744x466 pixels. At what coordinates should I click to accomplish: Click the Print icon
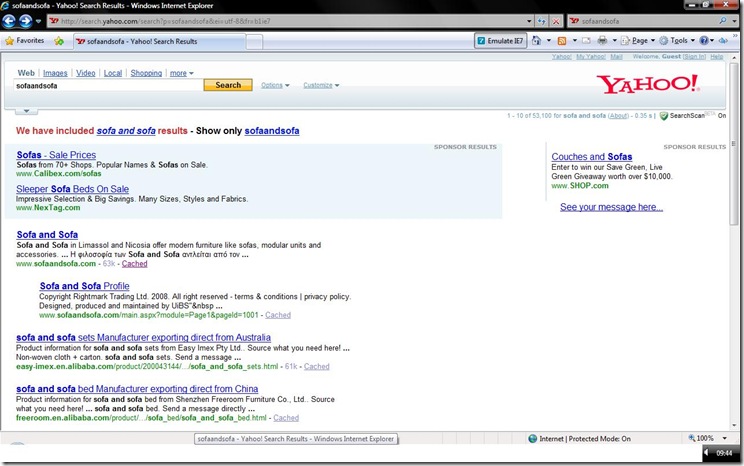(602, 41)
